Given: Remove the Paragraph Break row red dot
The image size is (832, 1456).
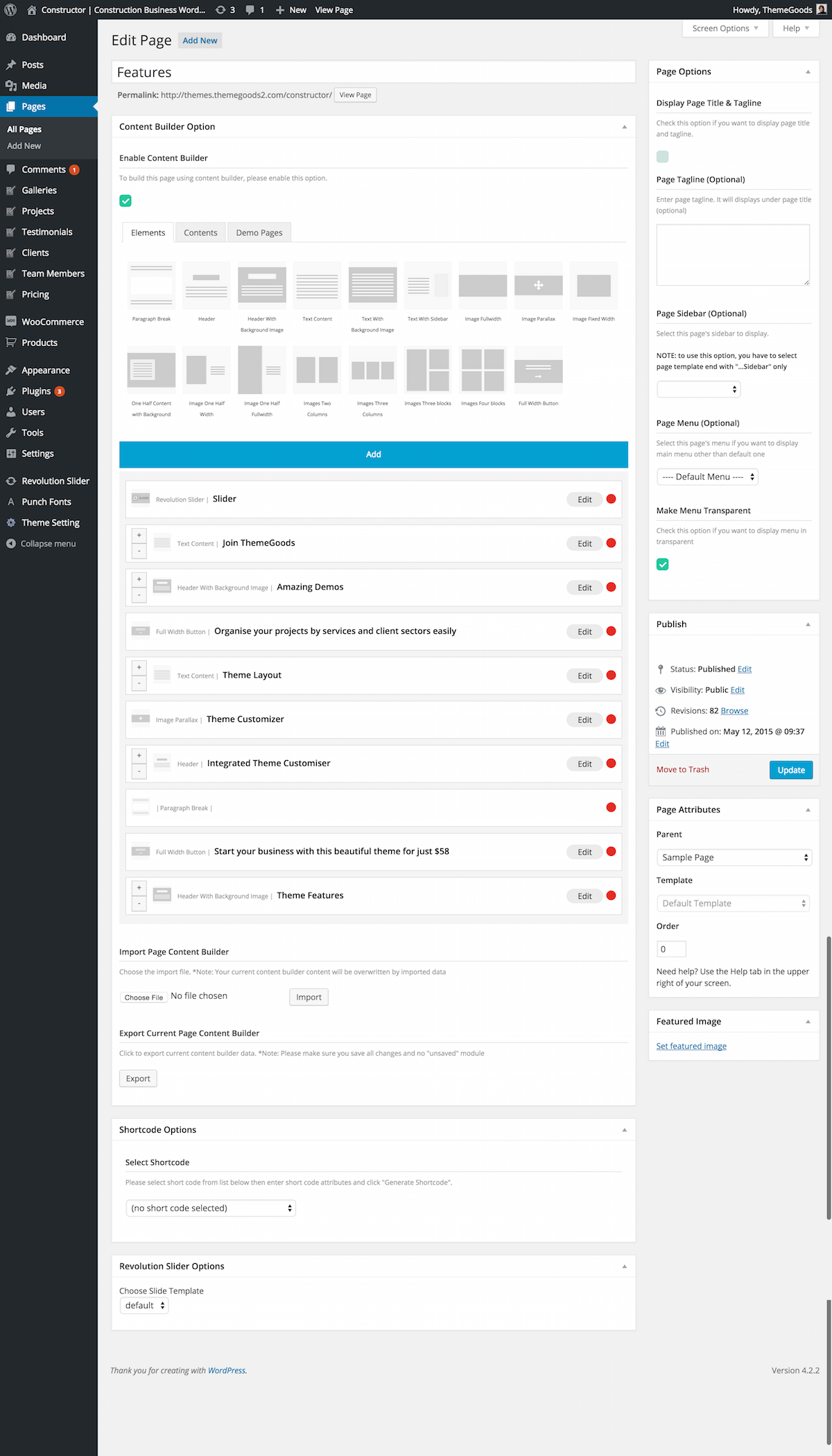Looking at the screenshot, I should [x=611, y=807].
